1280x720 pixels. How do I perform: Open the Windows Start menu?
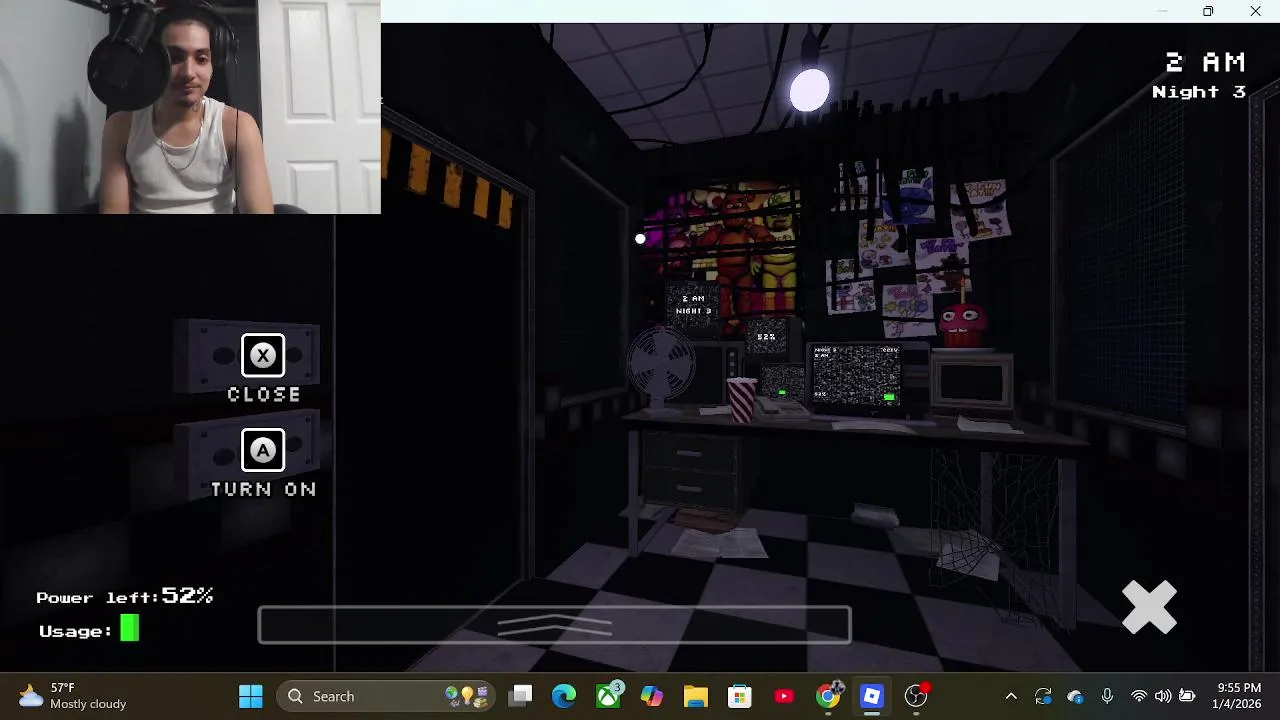[251, 696]
